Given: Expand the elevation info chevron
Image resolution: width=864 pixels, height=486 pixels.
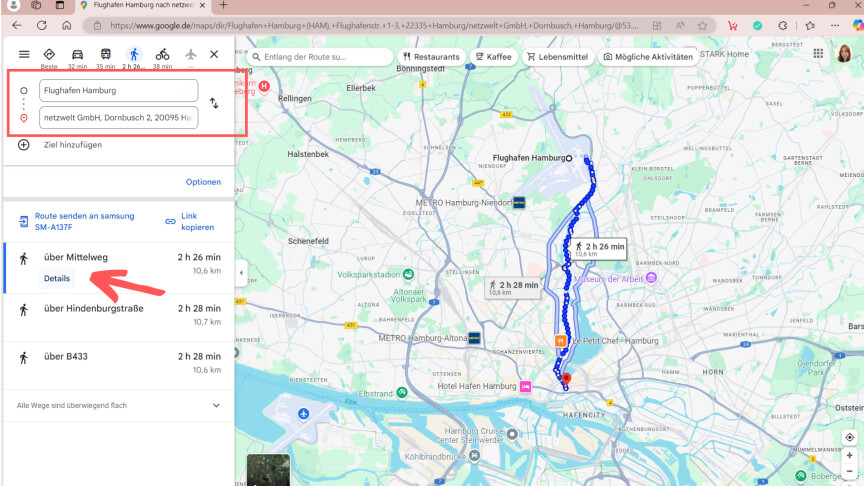Looking at the screenshot, I should tap(216, 406).
